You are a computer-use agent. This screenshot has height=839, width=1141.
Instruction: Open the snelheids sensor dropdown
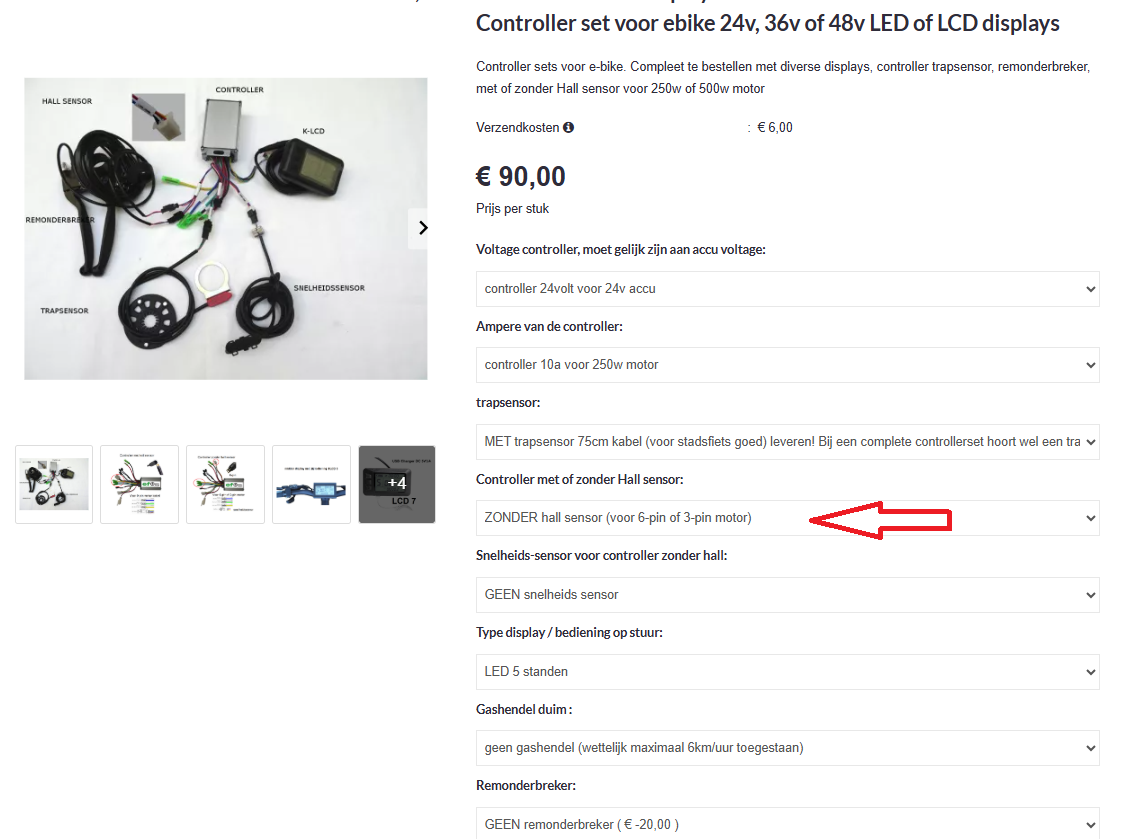(787, 595)
